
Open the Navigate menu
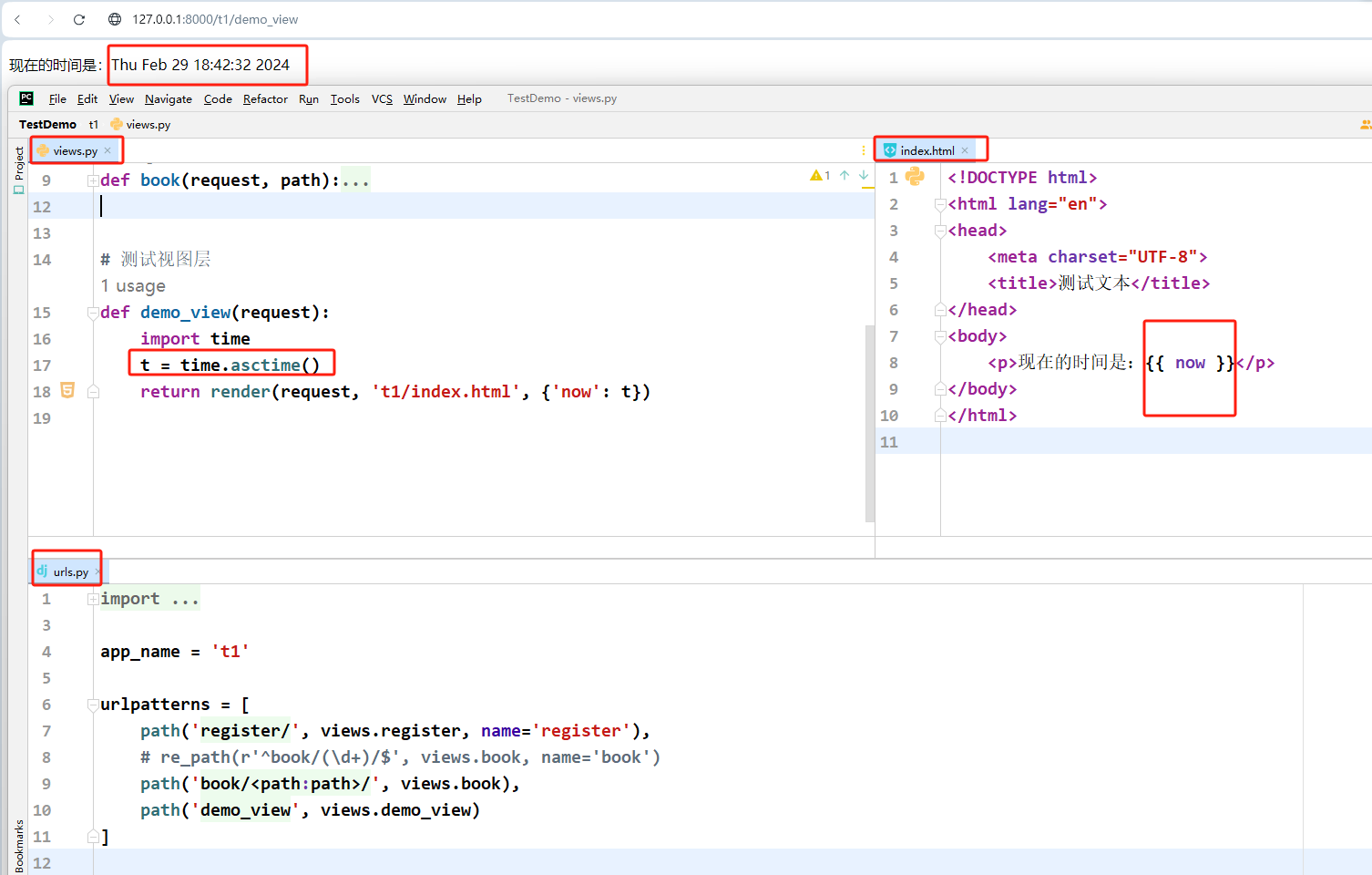[169, 98]
